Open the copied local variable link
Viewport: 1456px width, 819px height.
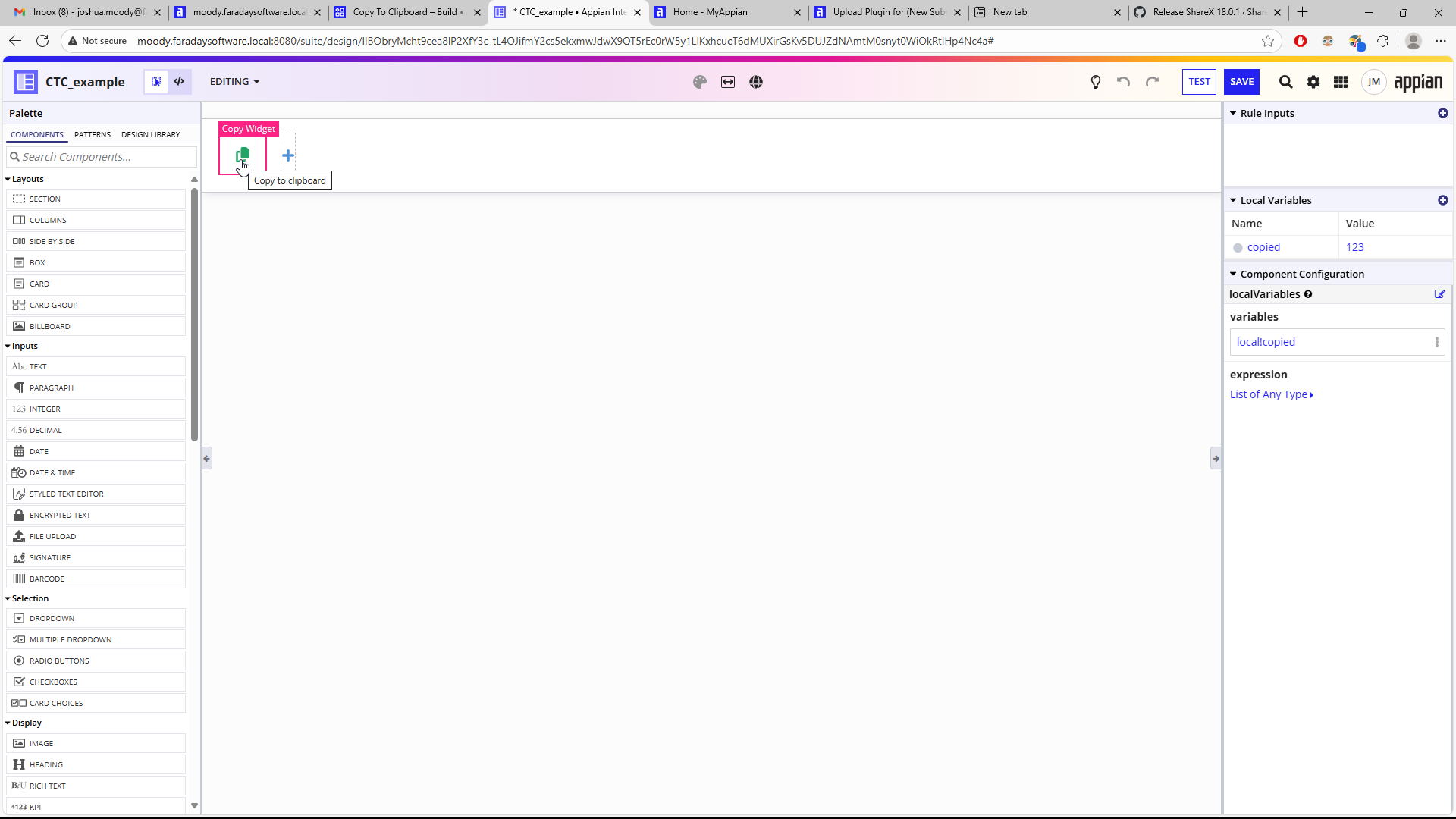(x=1263, y=248)
